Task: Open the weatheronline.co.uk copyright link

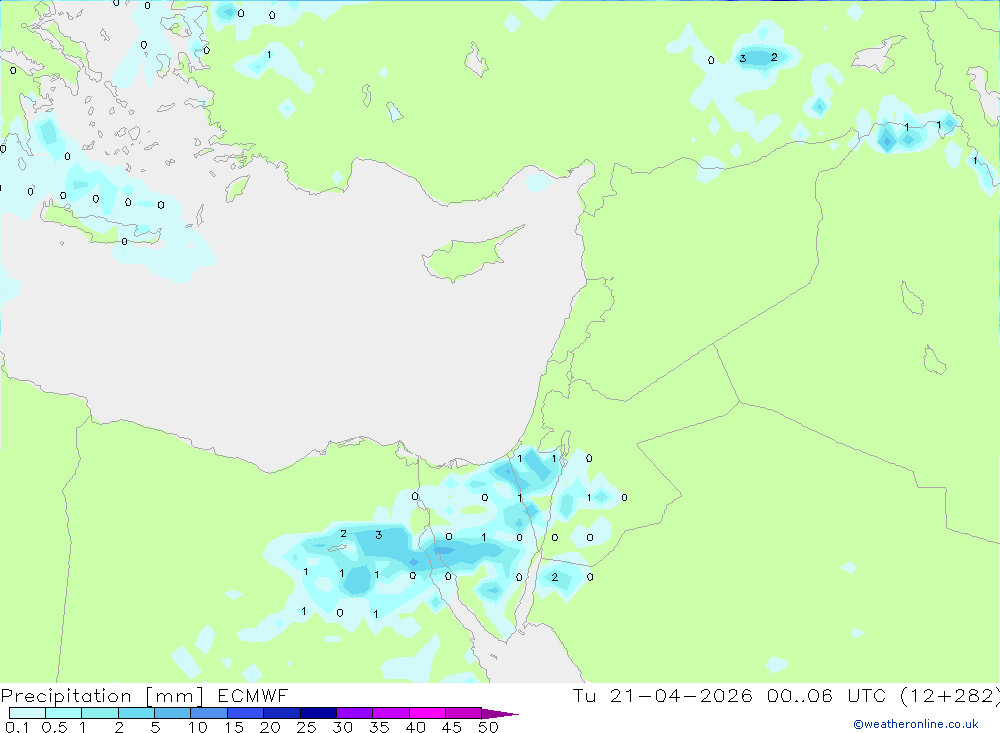Action: click(x=916, y=724)
